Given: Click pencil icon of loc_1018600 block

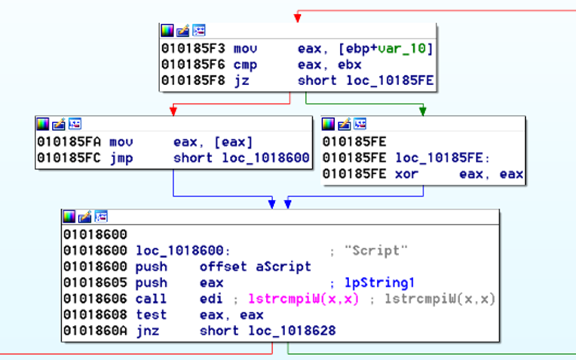Looking at the screenshot, I should pos(85,217).
